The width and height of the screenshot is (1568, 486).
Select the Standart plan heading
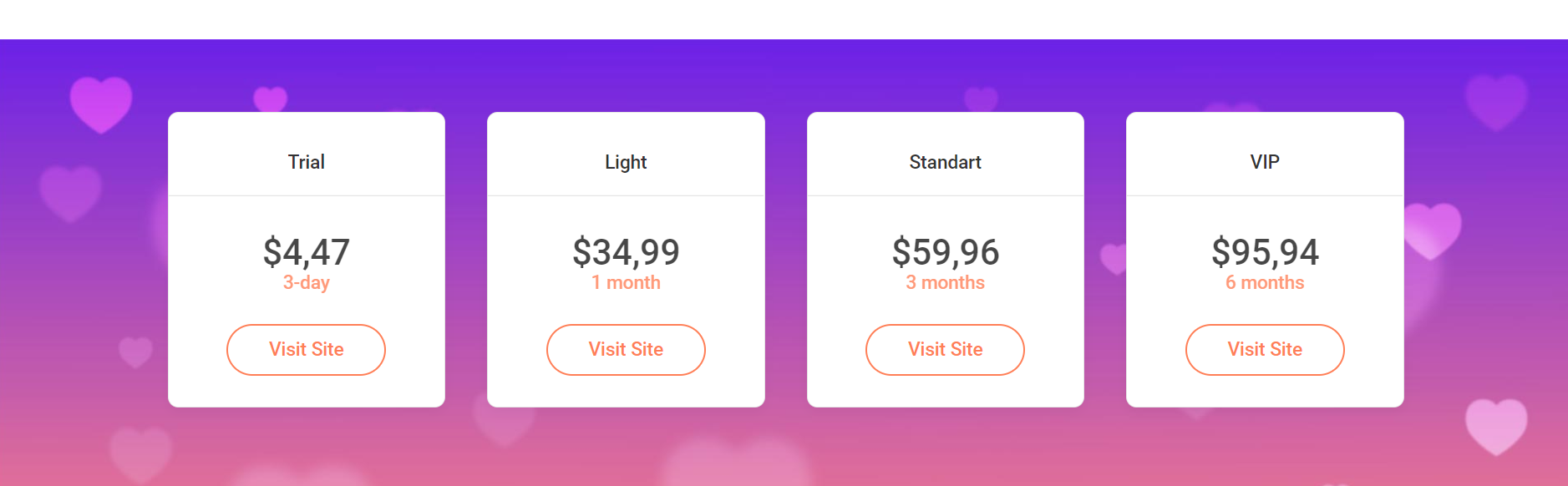pyautogui.click(x=945, y=162)
